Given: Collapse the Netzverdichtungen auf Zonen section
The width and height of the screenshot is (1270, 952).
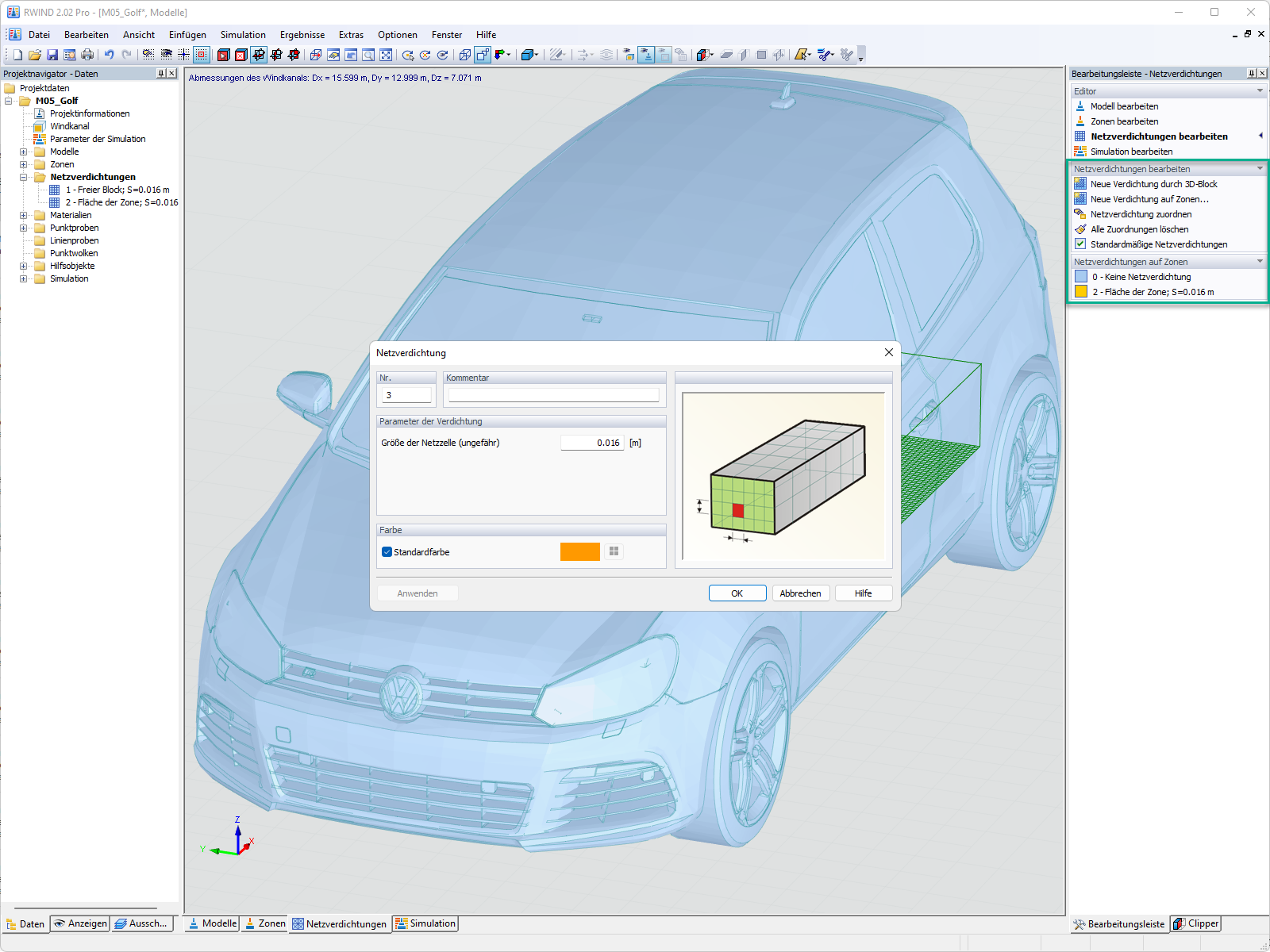Looking at the screenshot, I should [x=1260, y=262].
